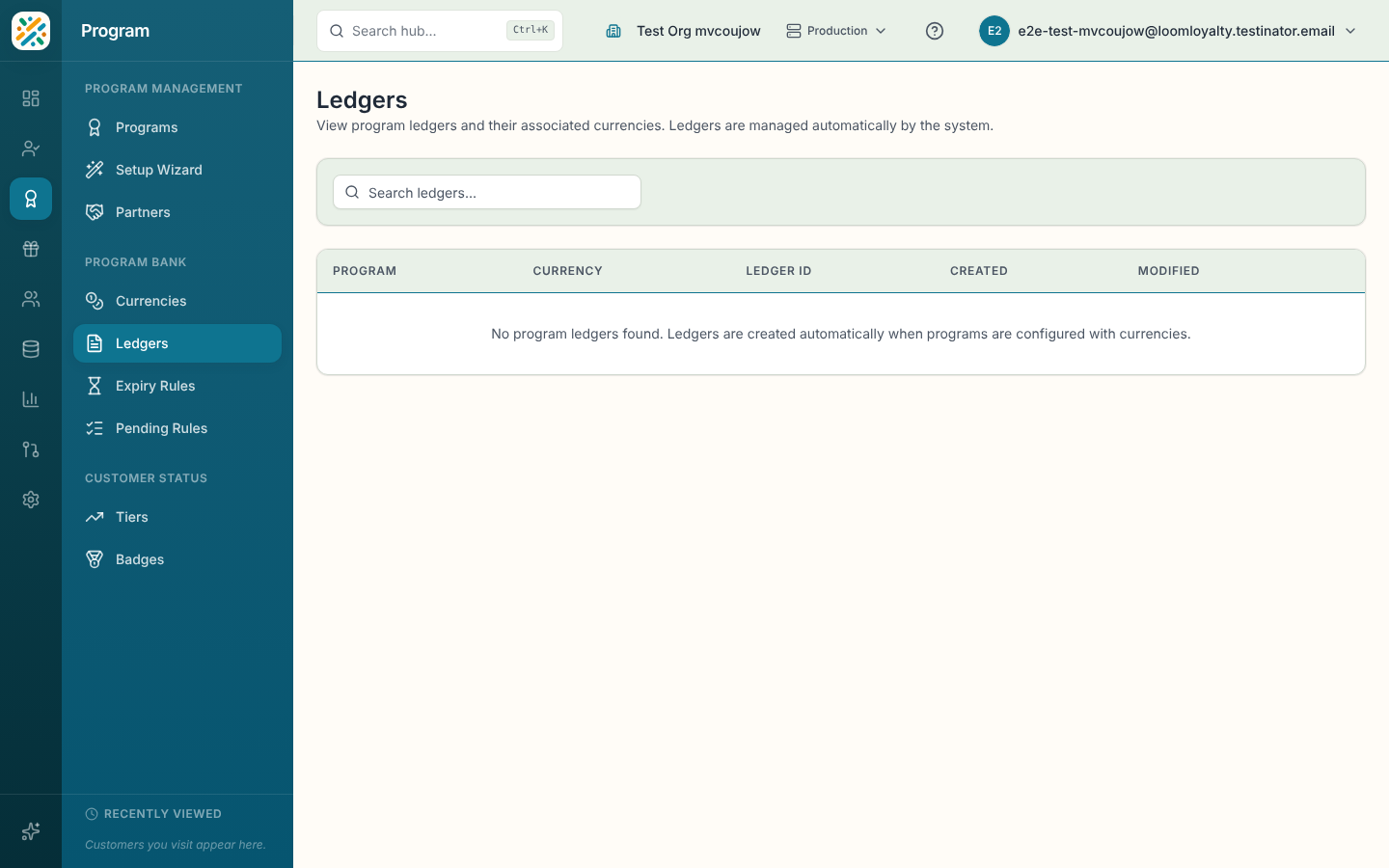This screenshot has height=868, width=1389.
Task: Open the Setup Wizard
Action: (177, 170)
